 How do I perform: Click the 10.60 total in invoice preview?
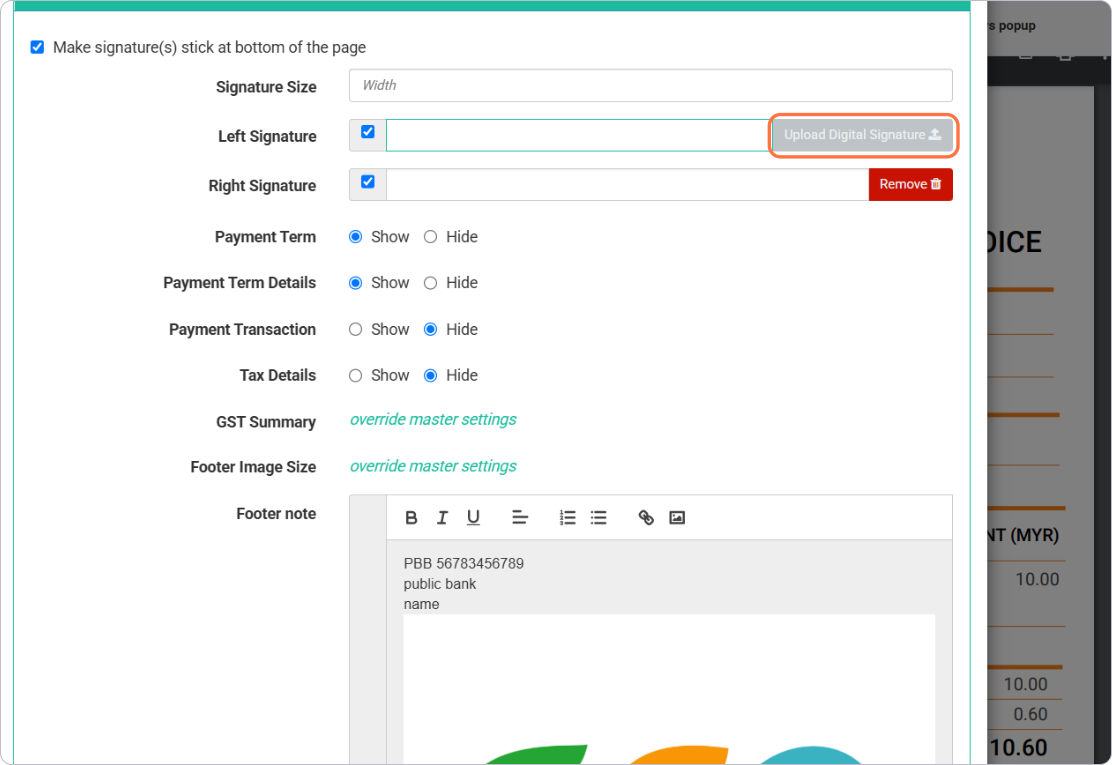click(1018, 747)
